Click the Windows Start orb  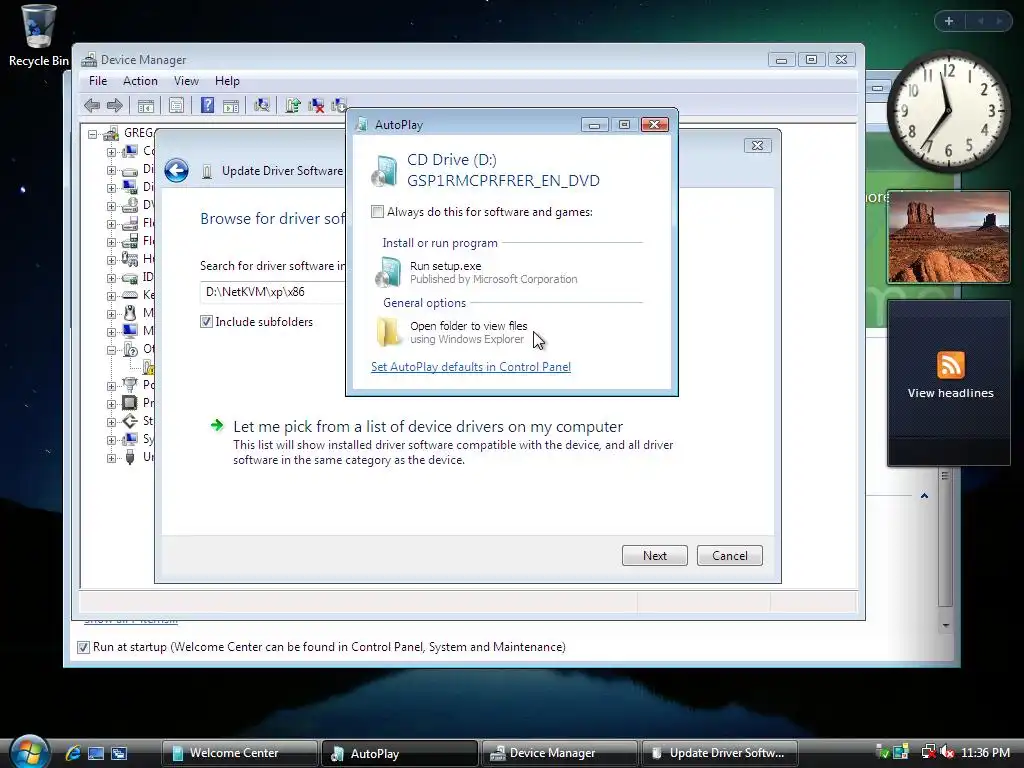click(29, 752)
